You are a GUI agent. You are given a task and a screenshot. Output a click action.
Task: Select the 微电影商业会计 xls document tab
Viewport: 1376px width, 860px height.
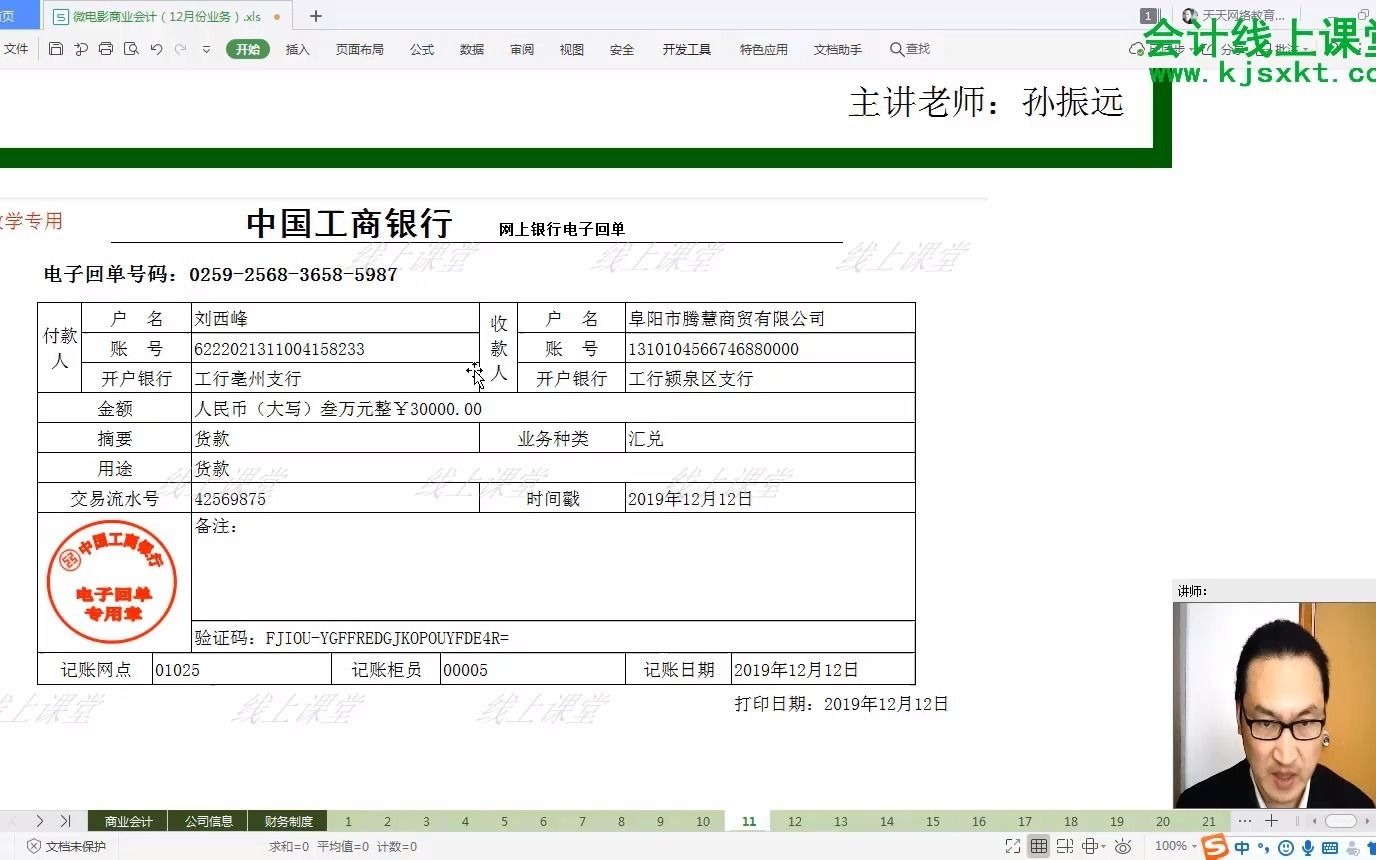(167, 16)
